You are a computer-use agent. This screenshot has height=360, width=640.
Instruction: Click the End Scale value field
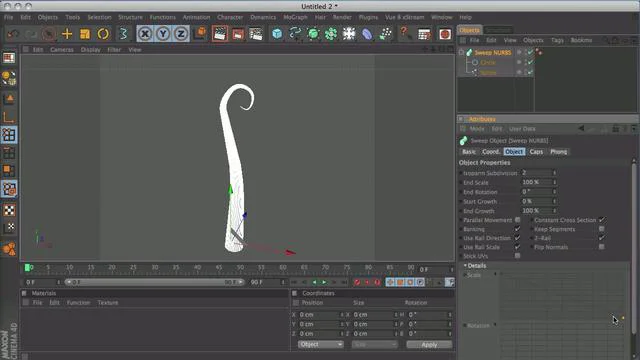(538, 182)
